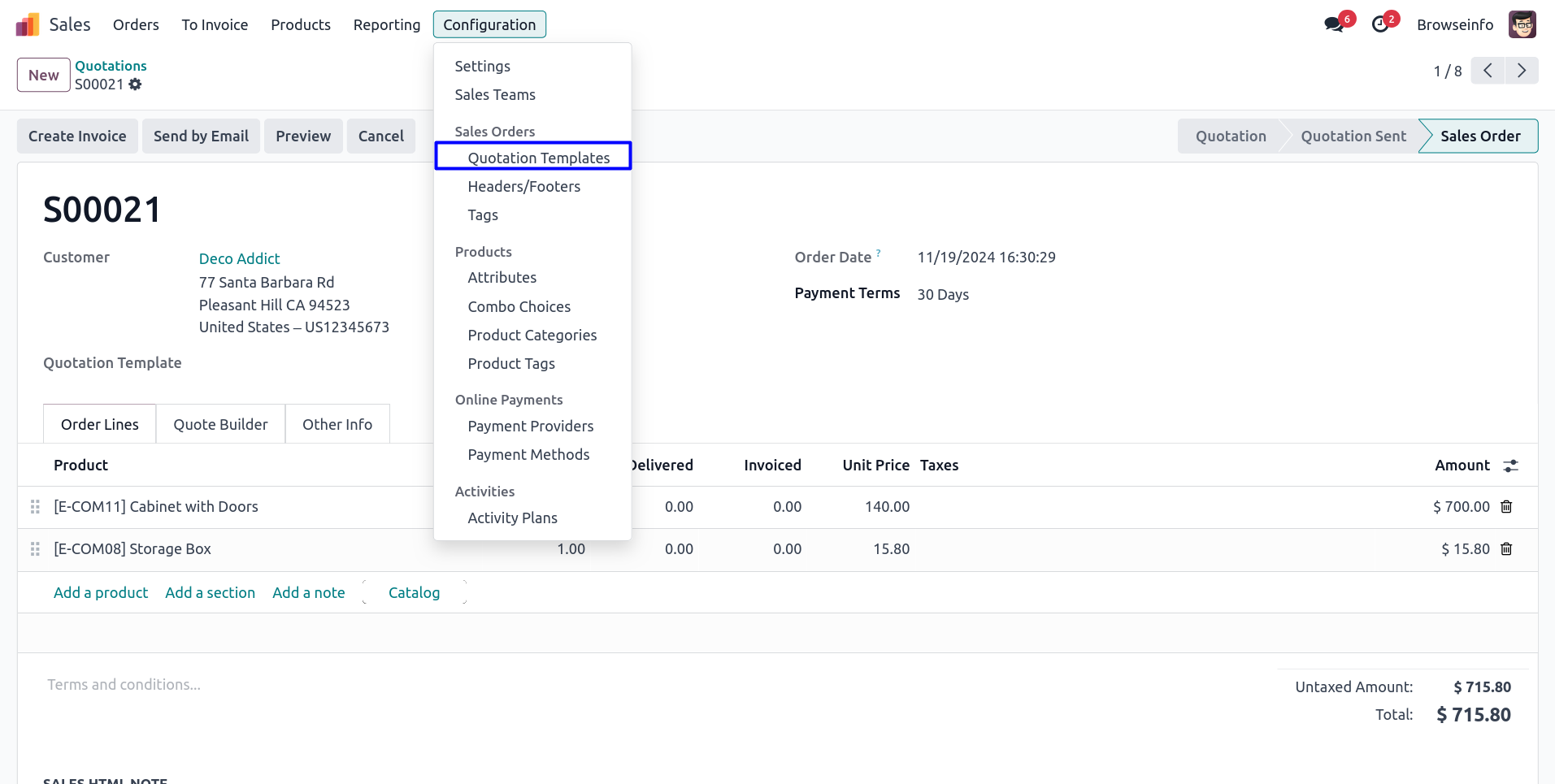Open the Deco Addict customer link
This screenshot has height=784, width=1555.
coord(239,258)
